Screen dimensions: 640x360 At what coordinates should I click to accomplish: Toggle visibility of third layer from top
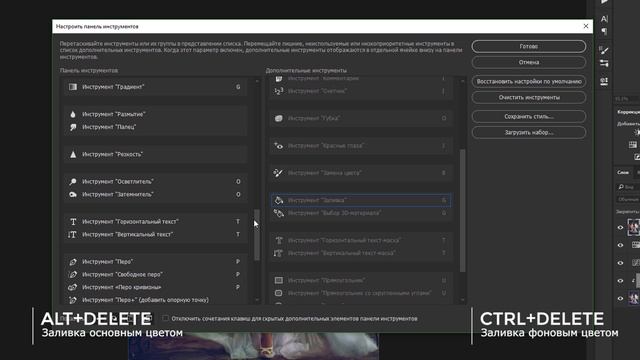(x=620, y=263)
